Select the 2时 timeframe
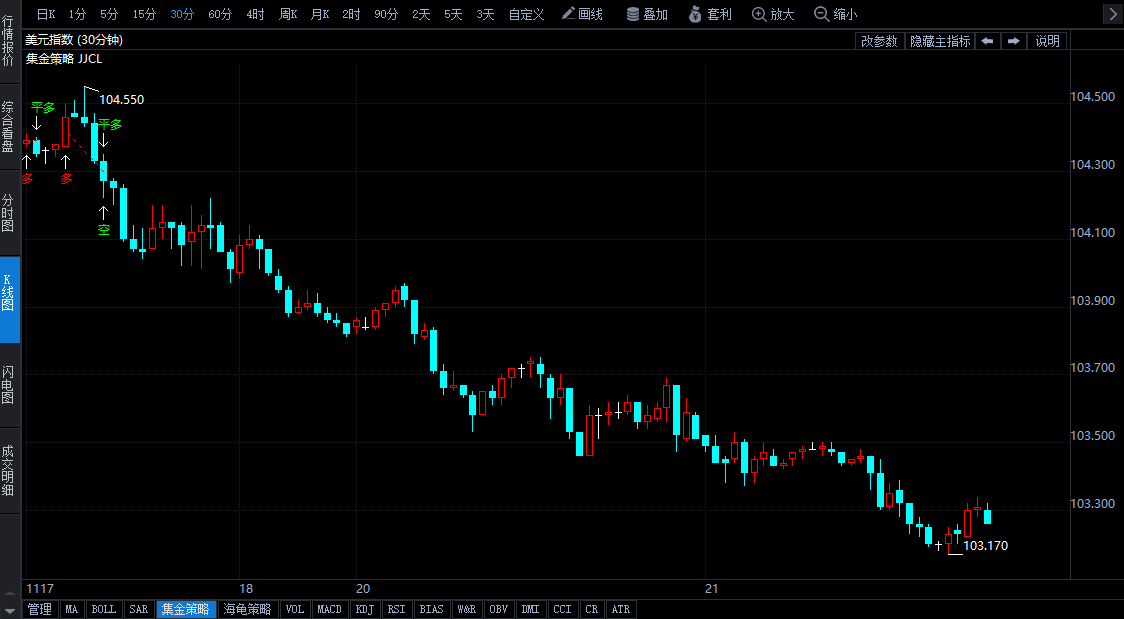This screenshot has width=1124, height=619. [x=351, y=14]
